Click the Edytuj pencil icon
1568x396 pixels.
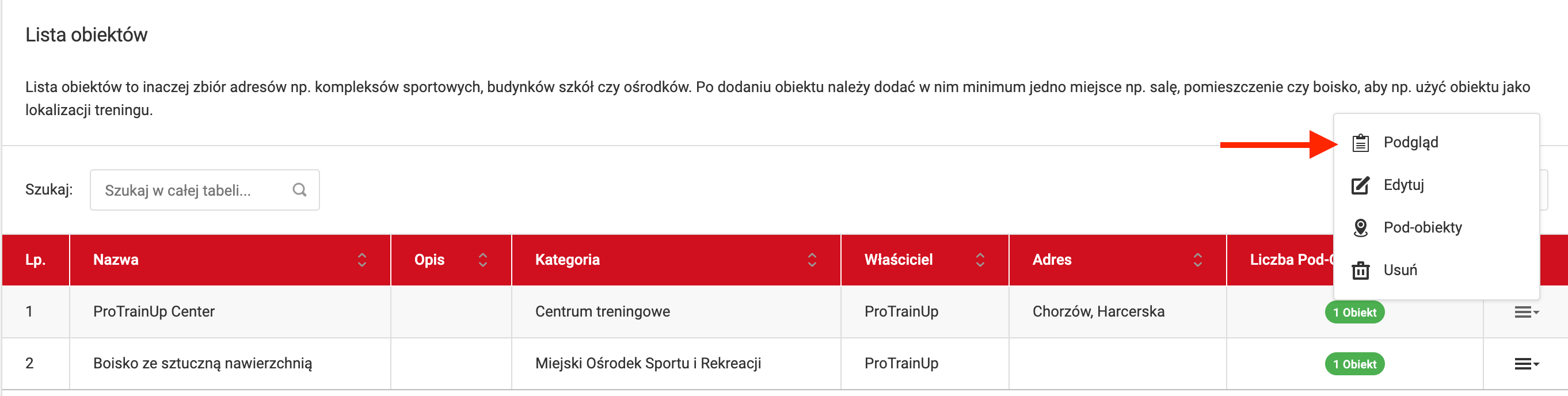(1360, 185)
